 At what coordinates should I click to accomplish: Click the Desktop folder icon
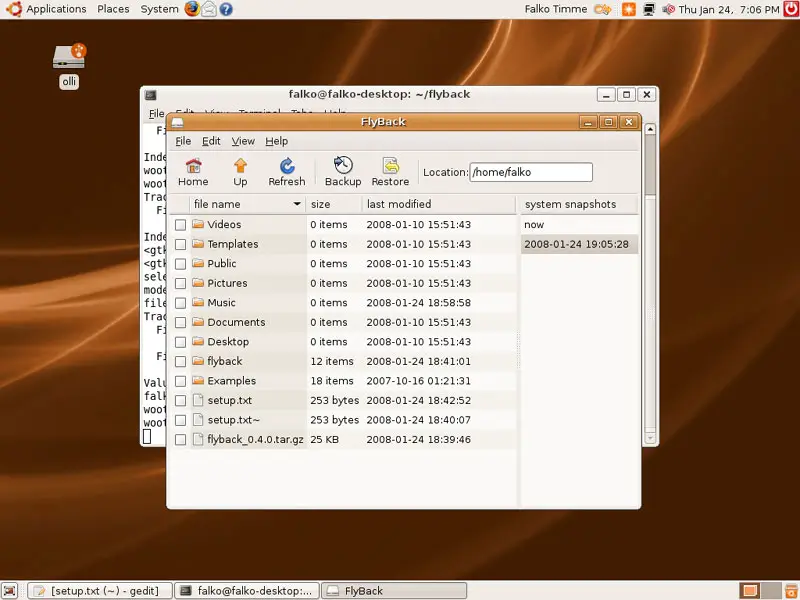tap(198, 341)
